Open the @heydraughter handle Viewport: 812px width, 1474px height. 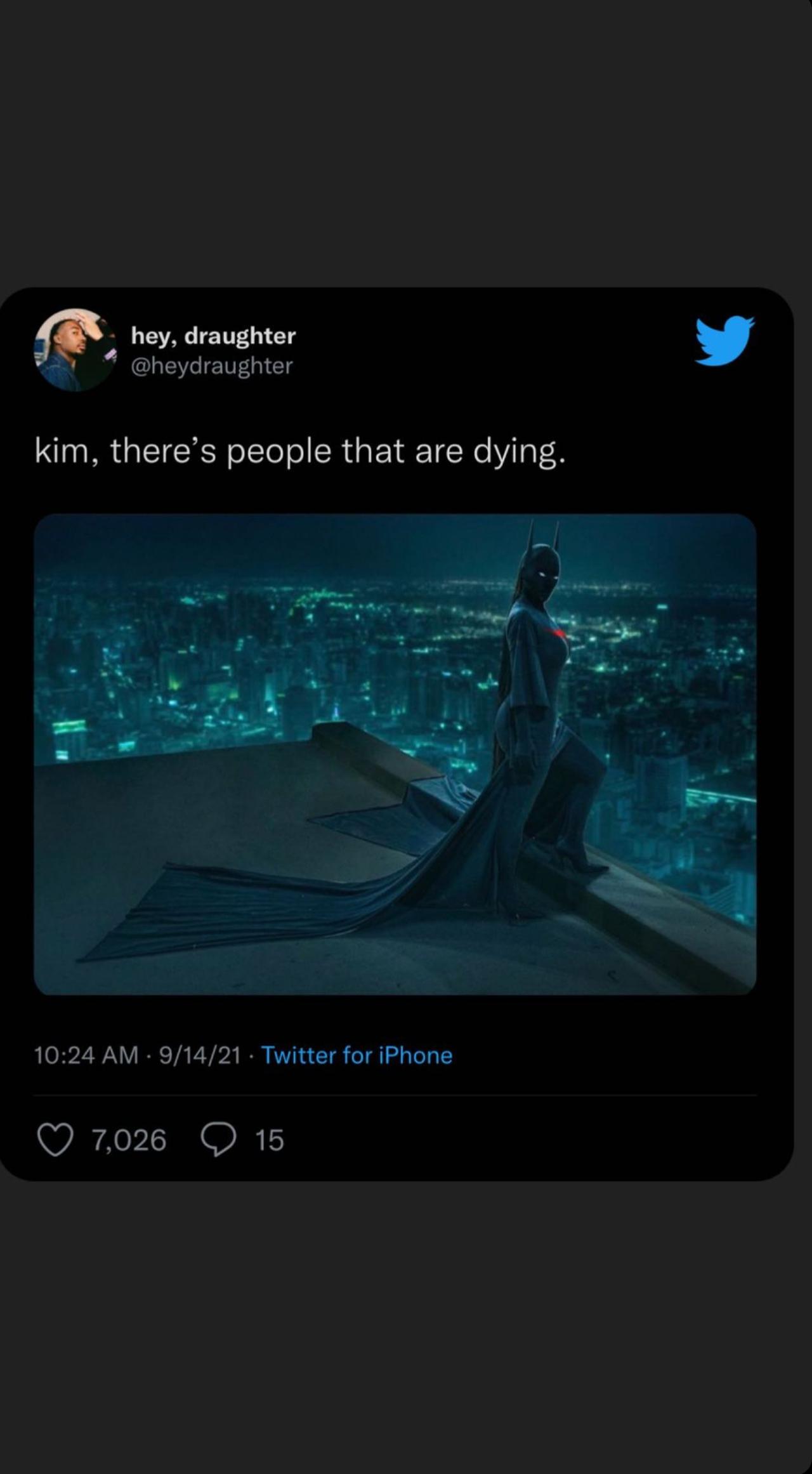tap(211, 366)
